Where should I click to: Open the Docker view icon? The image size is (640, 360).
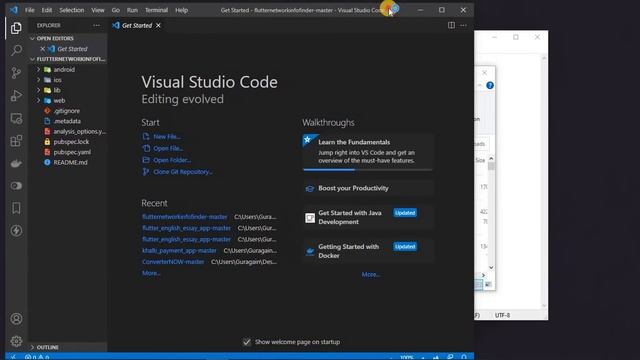pyautogui.click(x=16, y=163)
